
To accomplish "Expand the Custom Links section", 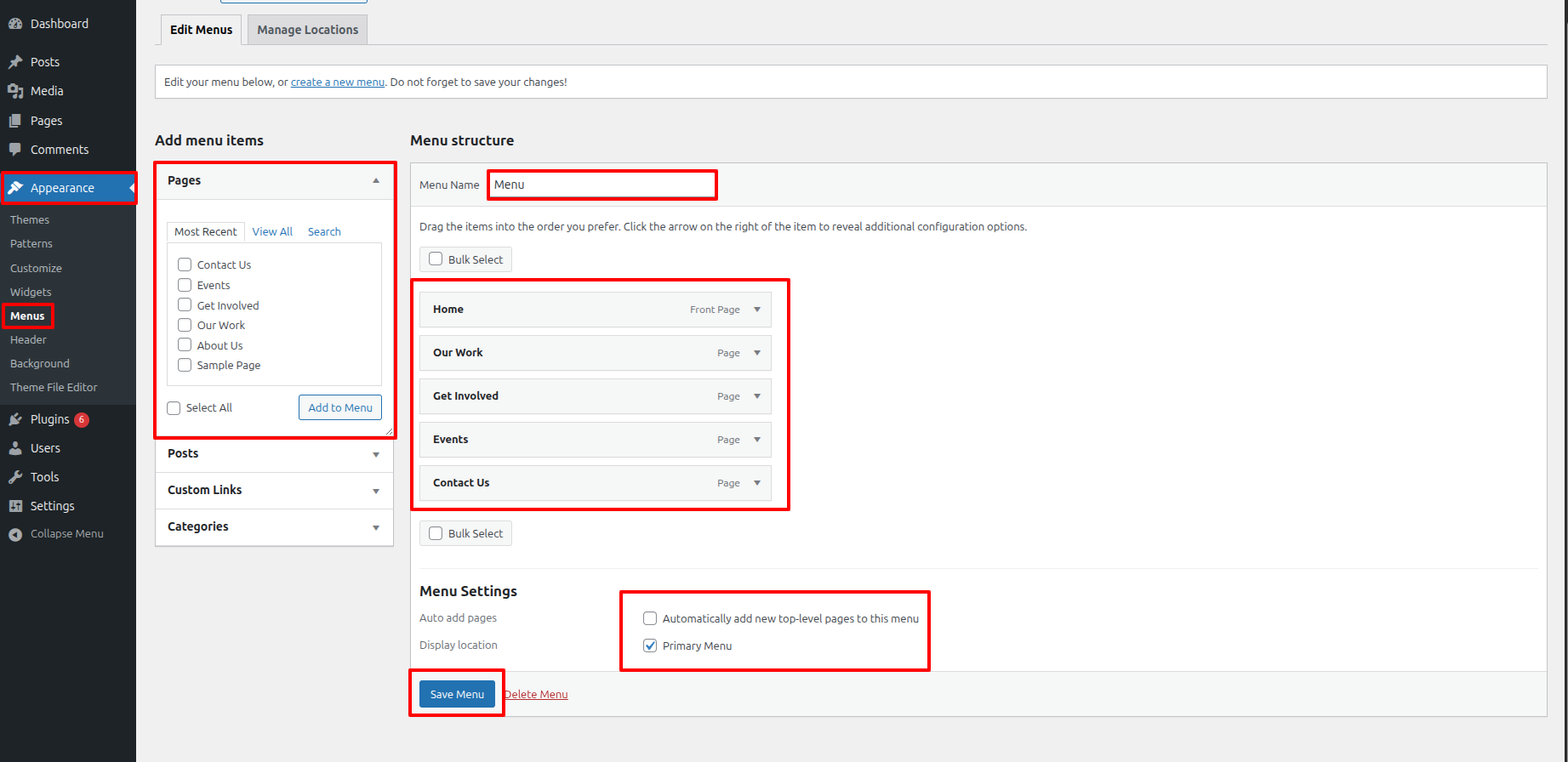I will [376, 491].
